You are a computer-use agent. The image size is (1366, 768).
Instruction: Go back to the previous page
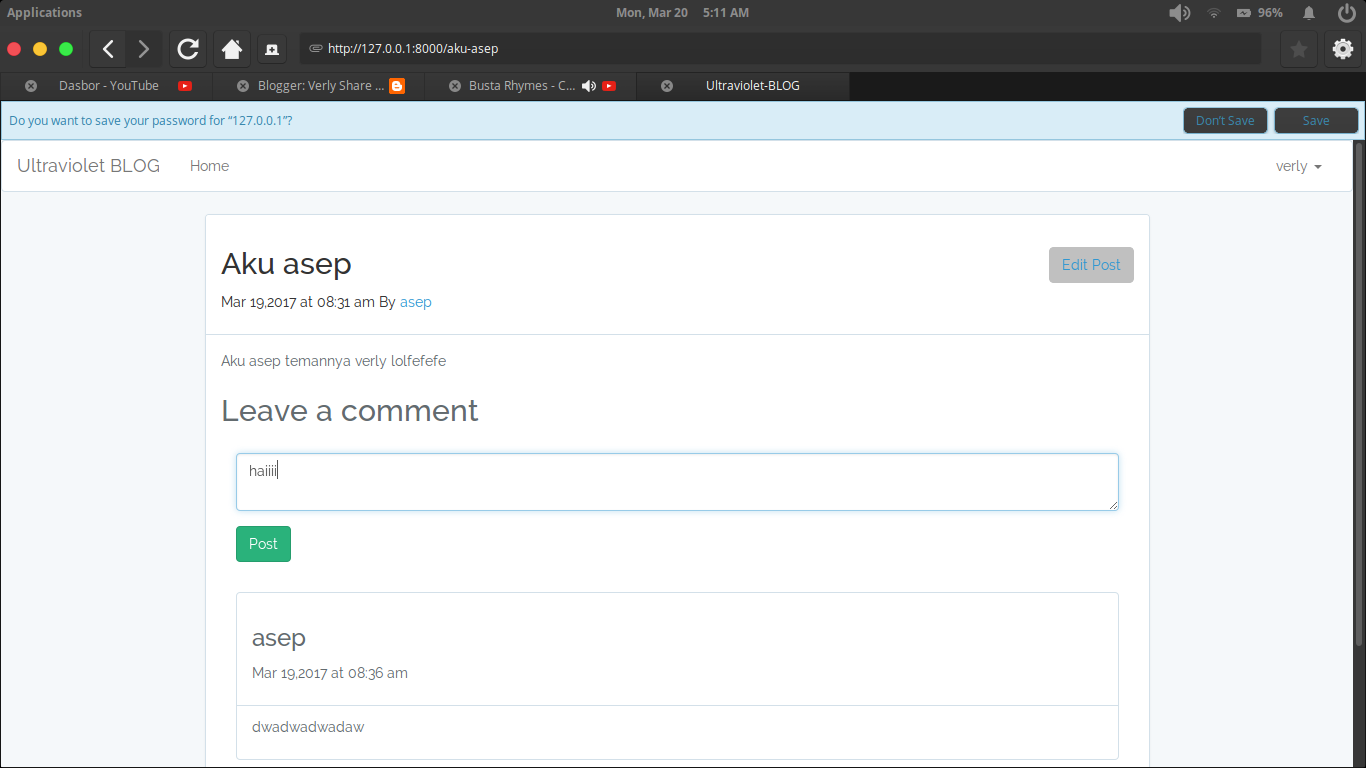(x=108, y=48)
